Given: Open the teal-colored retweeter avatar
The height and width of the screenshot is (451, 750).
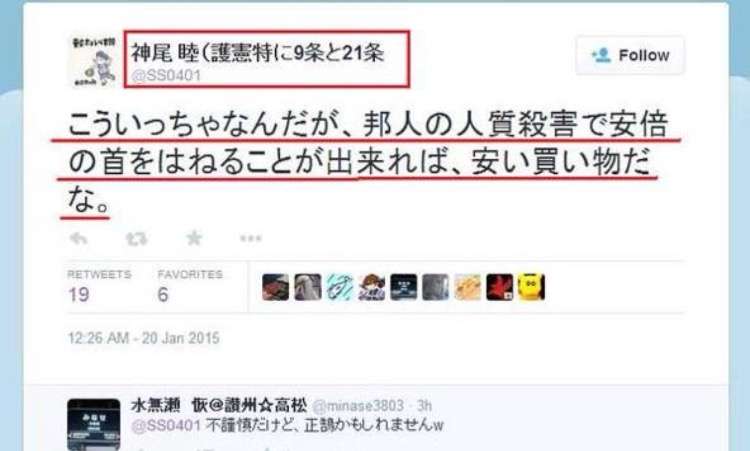Looking at the screenshot, I should click(340, 287).
